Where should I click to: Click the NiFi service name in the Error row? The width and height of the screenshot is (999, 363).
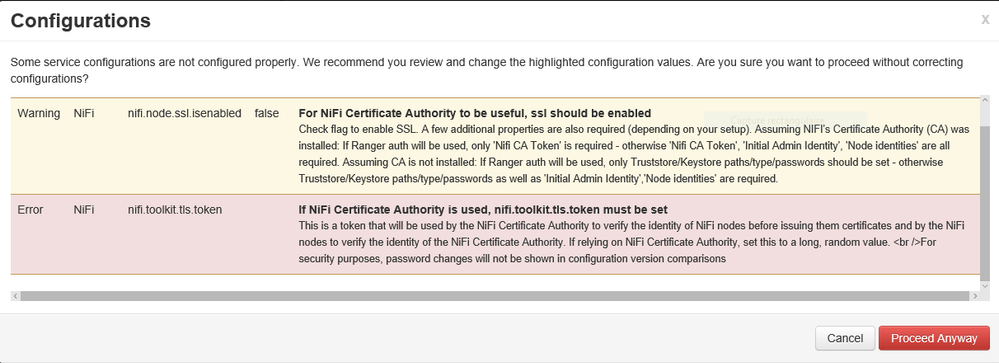pos(83,209)
